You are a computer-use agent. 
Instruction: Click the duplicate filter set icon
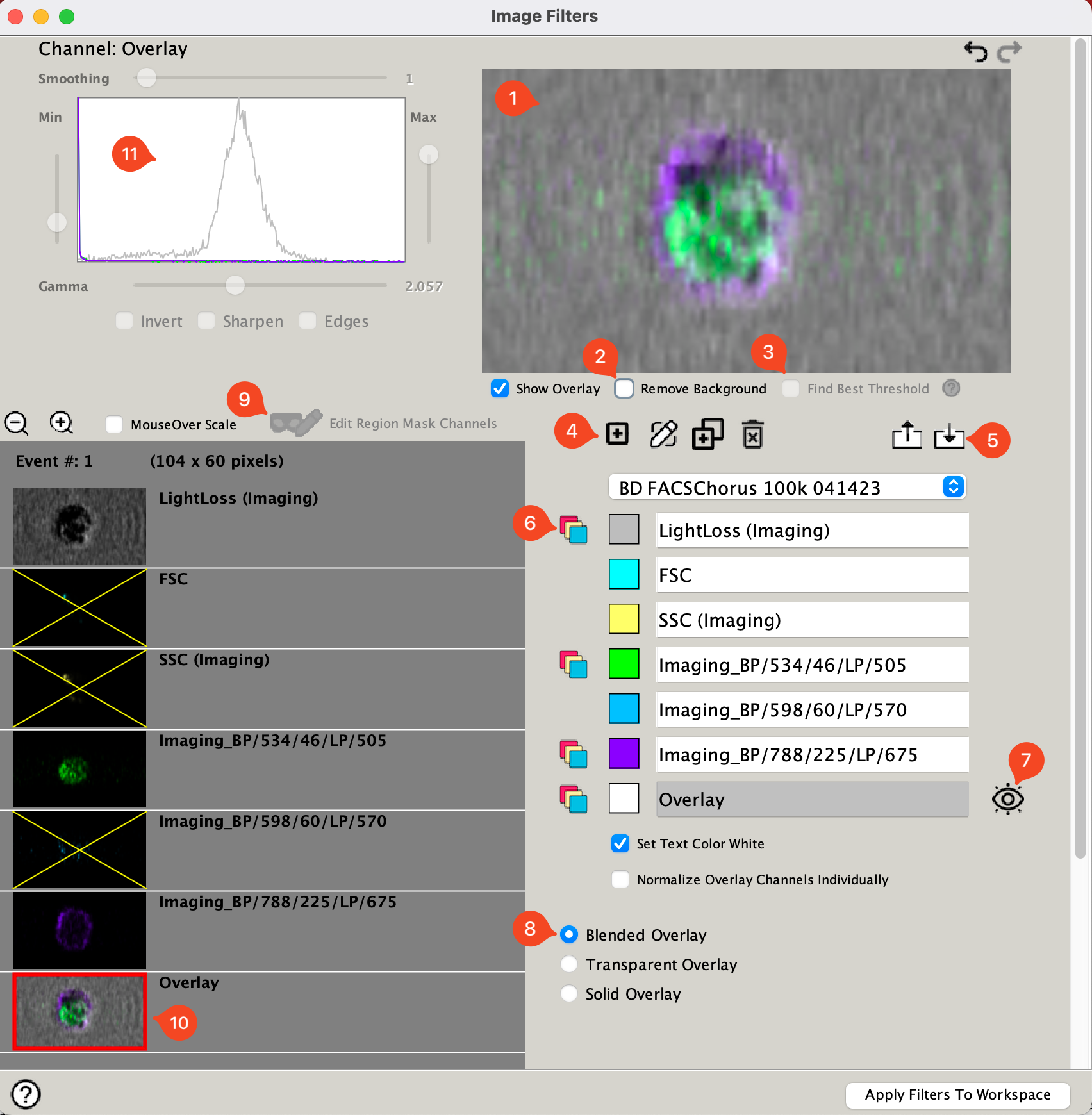click(x=707, y=434)
